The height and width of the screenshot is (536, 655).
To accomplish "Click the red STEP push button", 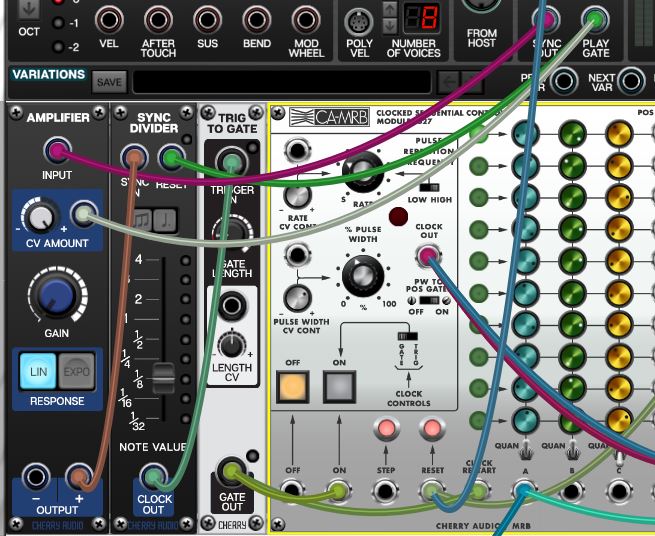I will 386,429.
